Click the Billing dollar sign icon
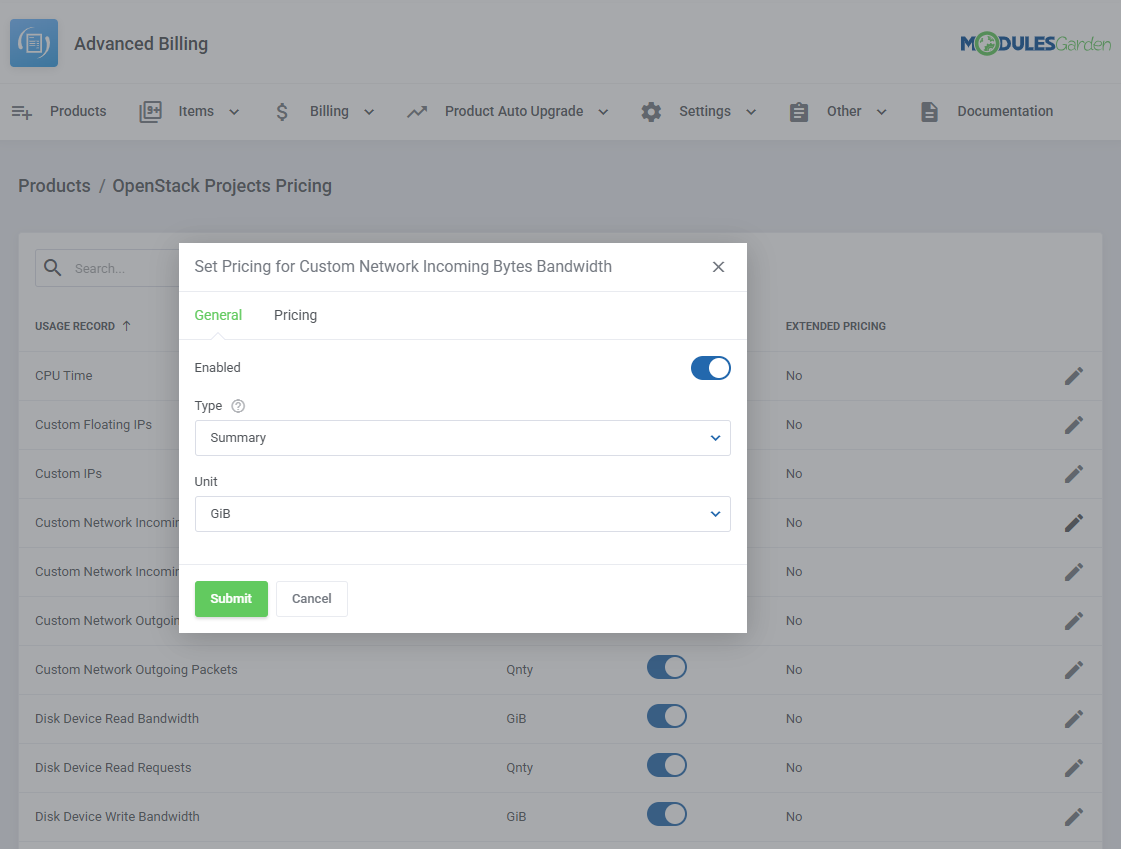Viewport: 1121px width, 849px height. (282, 111)
